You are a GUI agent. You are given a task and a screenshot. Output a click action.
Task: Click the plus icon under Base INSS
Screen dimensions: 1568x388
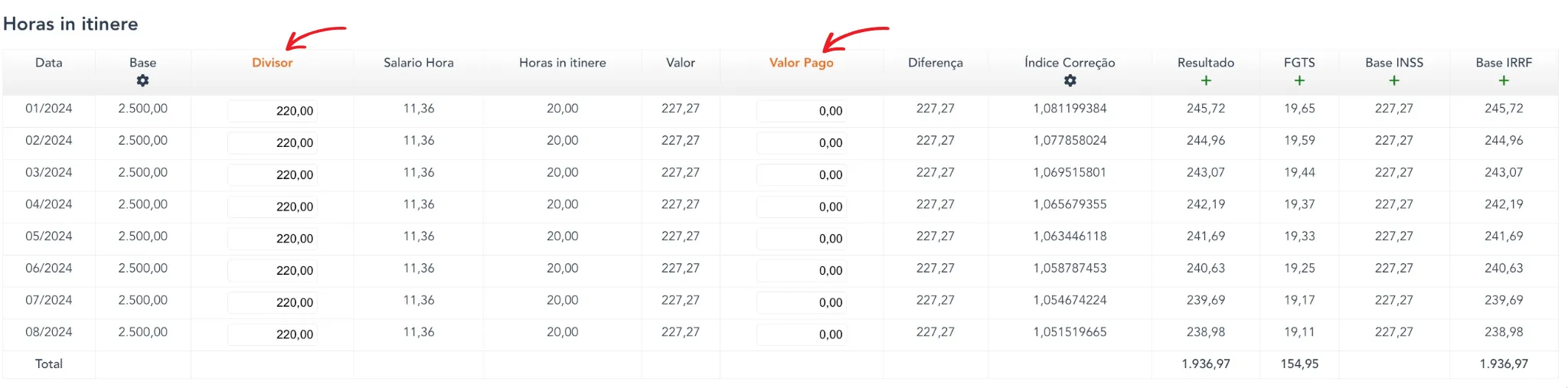(x=1393, y=80)
